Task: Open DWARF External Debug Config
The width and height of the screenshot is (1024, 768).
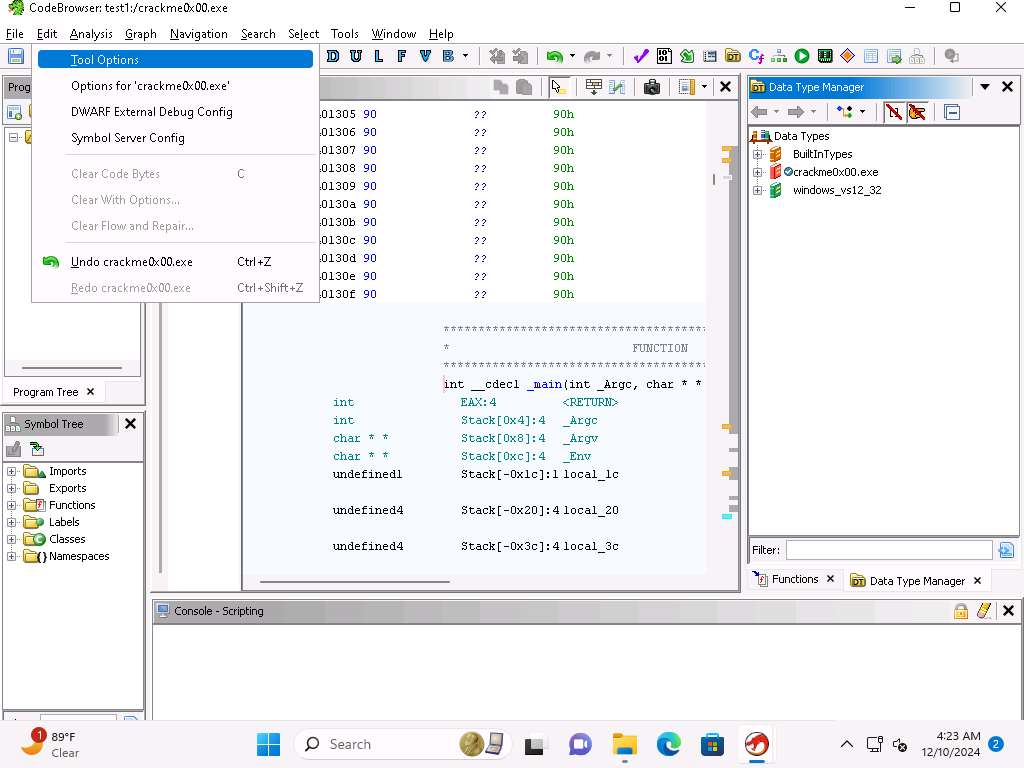Action: coord(152,112)
